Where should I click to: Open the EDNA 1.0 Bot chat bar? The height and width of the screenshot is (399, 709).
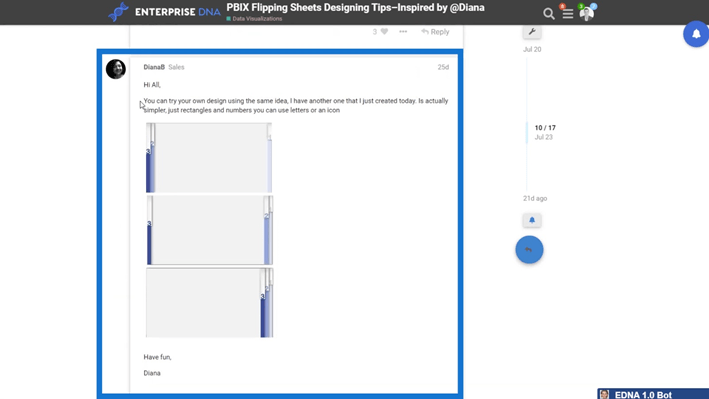click(653, 394)
